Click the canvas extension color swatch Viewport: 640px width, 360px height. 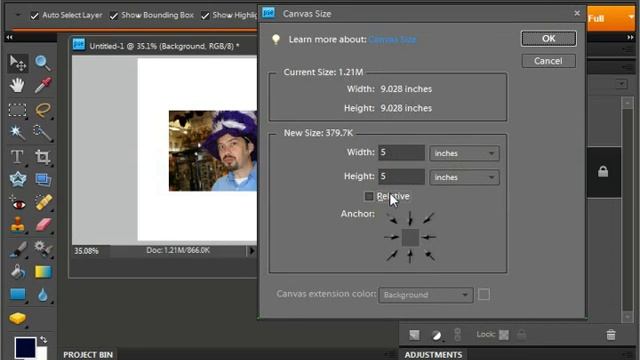(x=484, y=294)
